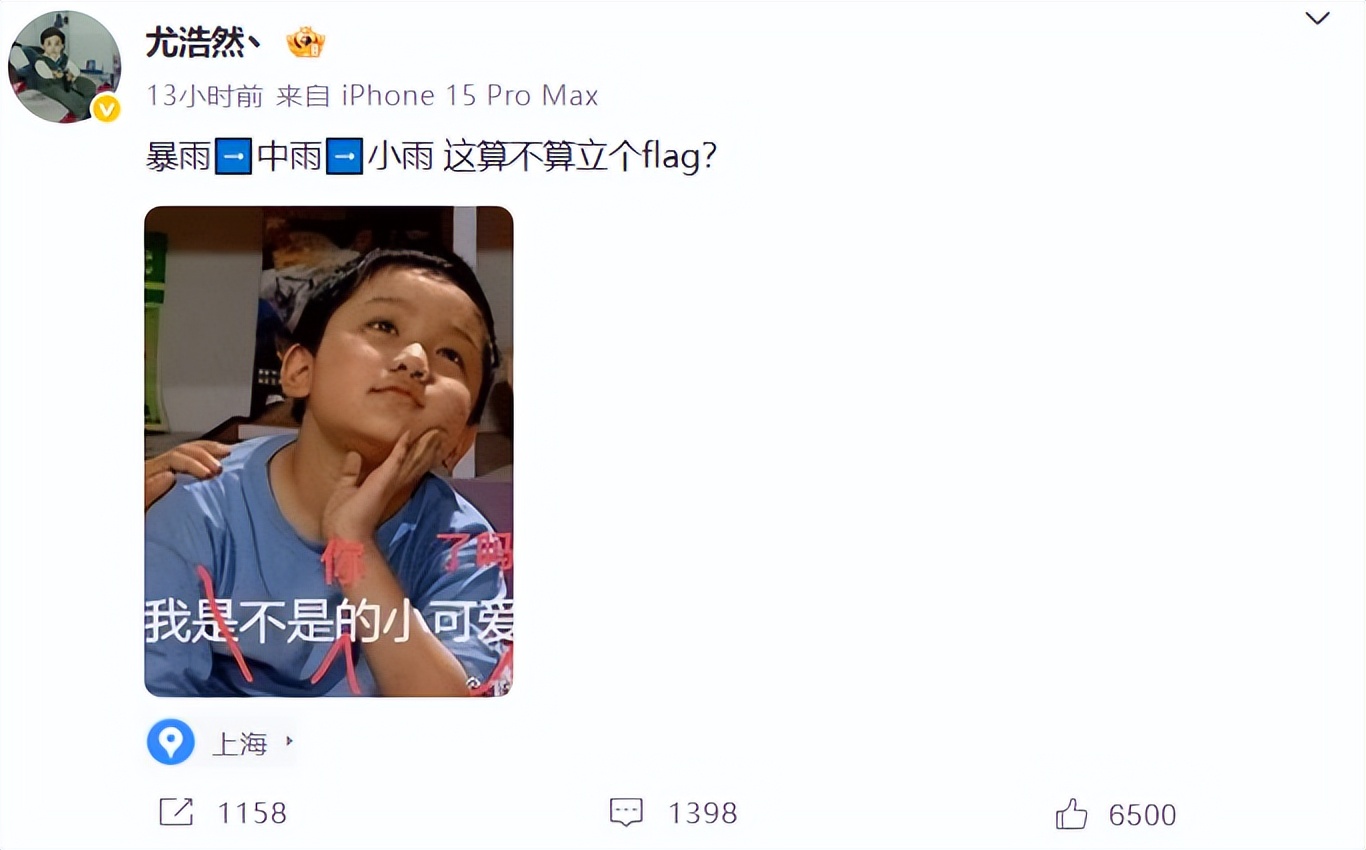Click the second blue arrow emoji after 中雨
The height and width of the screenshot is (850, 1366).
coord(345,157)
